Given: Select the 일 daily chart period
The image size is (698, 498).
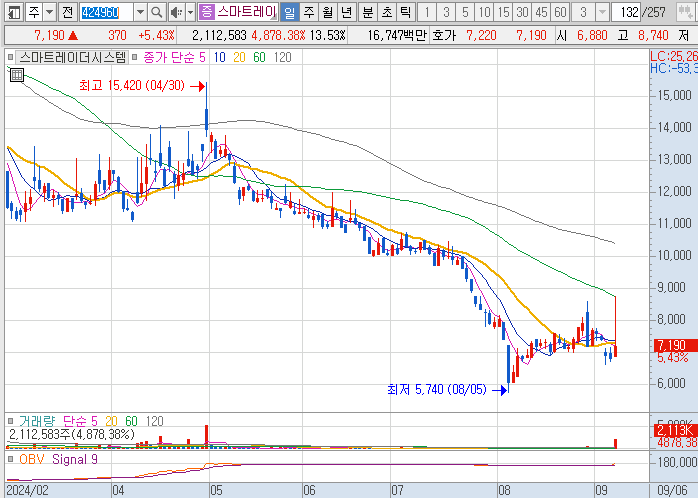Looking at the screenshot, I should (290, 12).
